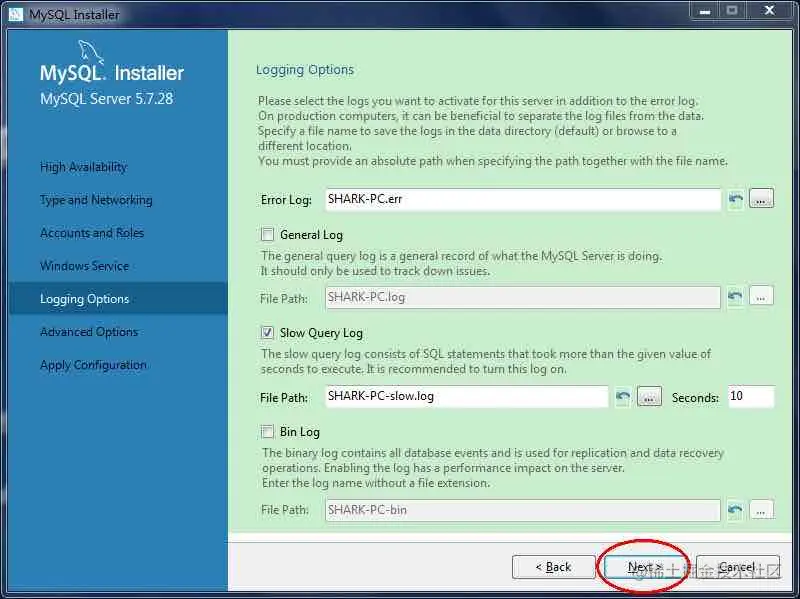
Task: Click the Logging Options page heading
Action: 305,70
